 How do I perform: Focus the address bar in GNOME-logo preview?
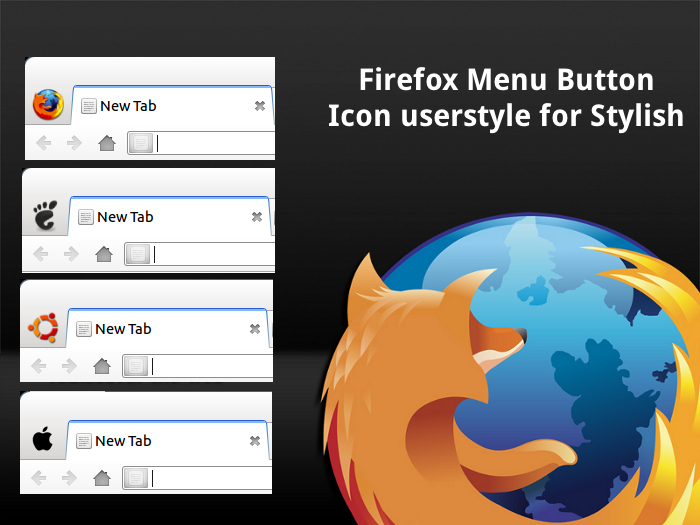tap(199, 254)
